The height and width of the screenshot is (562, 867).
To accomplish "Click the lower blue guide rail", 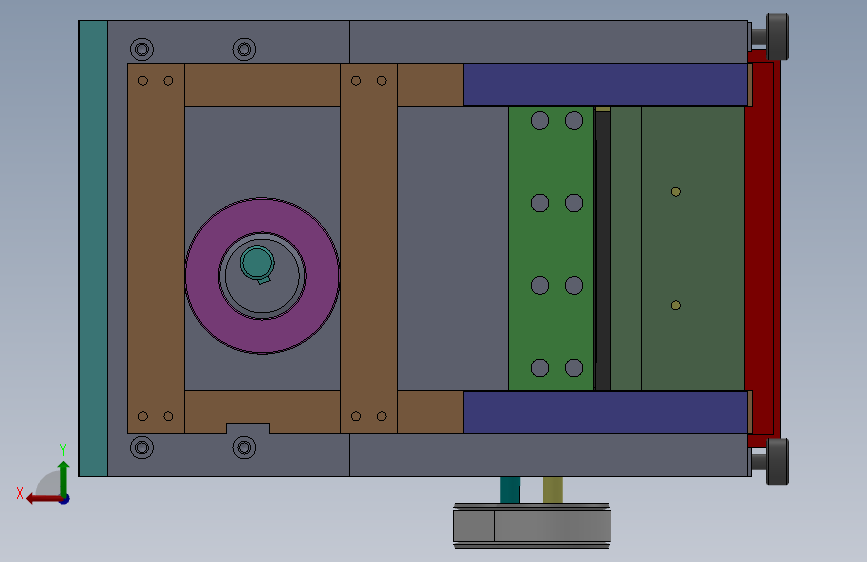I will (605, 412).
